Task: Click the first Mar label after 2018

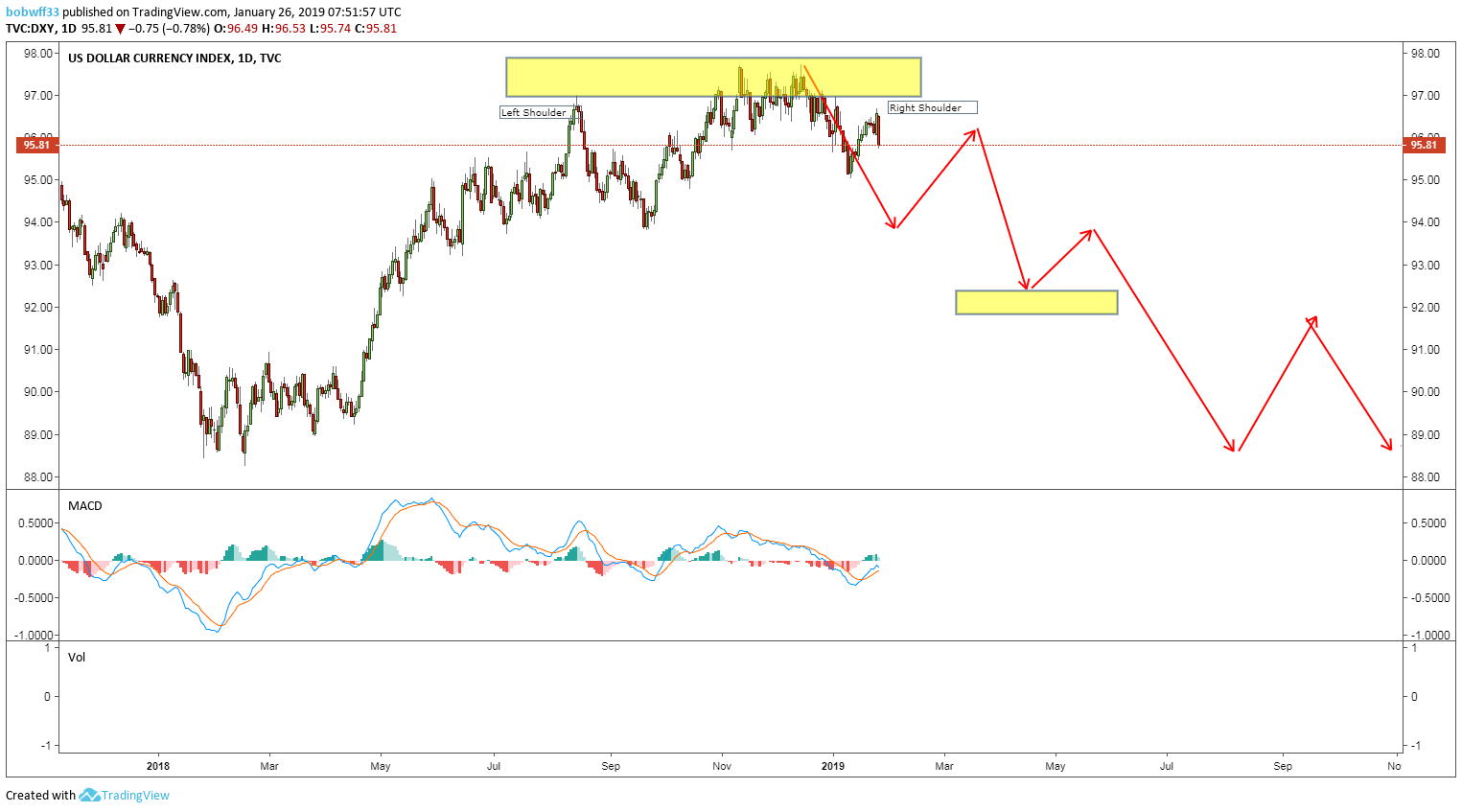Action: pyautogui.click(x=269, y=766)
